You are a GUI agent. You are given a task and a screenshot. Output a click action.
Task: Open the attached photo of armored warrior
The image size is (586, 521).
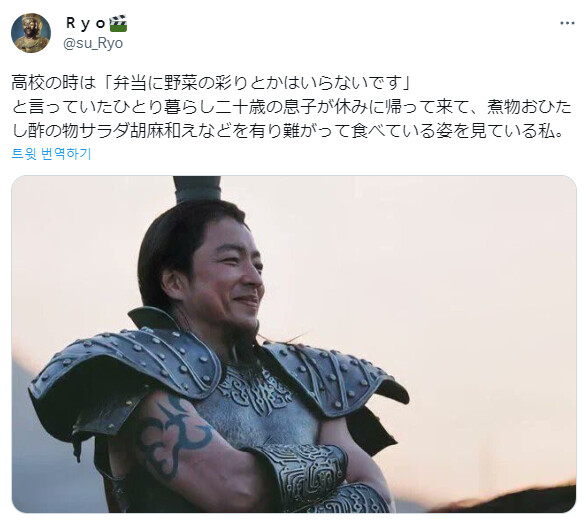click(x=294, y=344)
